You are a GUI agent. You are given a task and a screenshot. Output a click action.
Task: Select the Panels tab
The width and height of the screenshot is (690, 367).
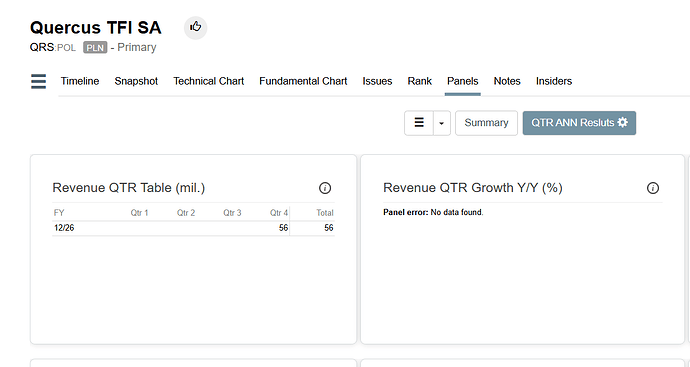462,81
